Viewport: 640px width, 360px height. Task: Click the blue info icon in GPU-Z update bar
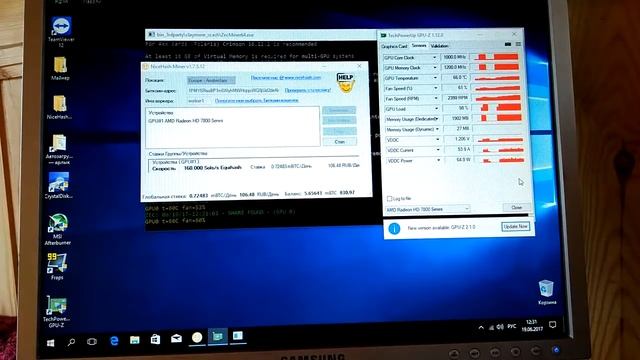(x=394, y=228)
